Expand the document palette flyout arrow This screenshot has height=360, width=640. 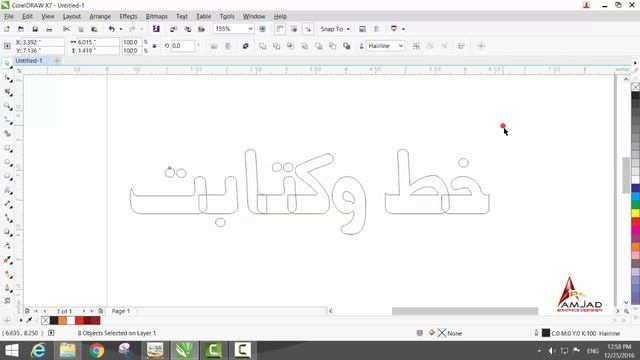21,321
